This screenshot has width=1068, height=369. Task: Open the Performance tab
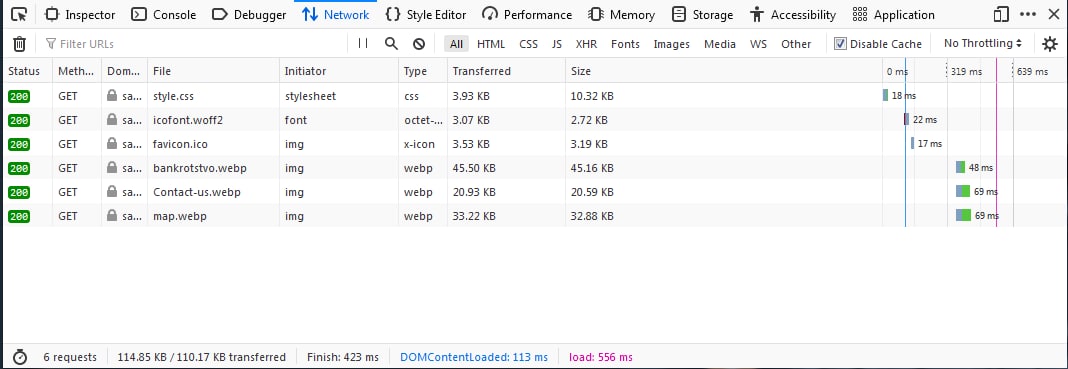point(527,14)
